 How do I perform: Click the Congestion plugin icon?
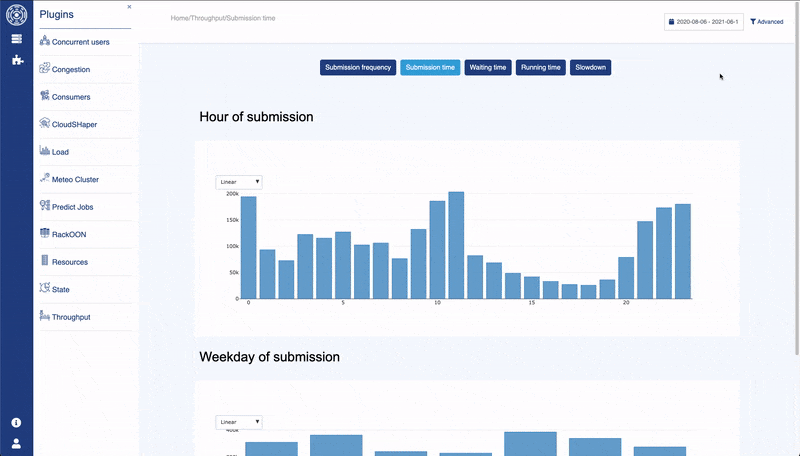coord(45,69)
